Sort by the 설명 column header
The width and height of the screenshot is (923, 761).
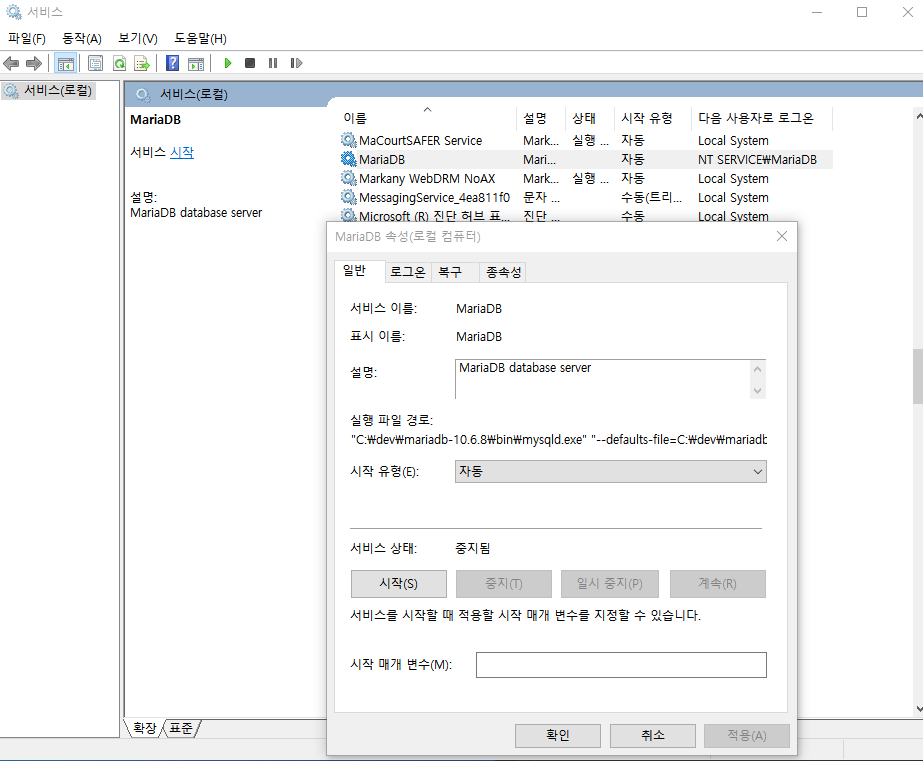coord(540,118)
